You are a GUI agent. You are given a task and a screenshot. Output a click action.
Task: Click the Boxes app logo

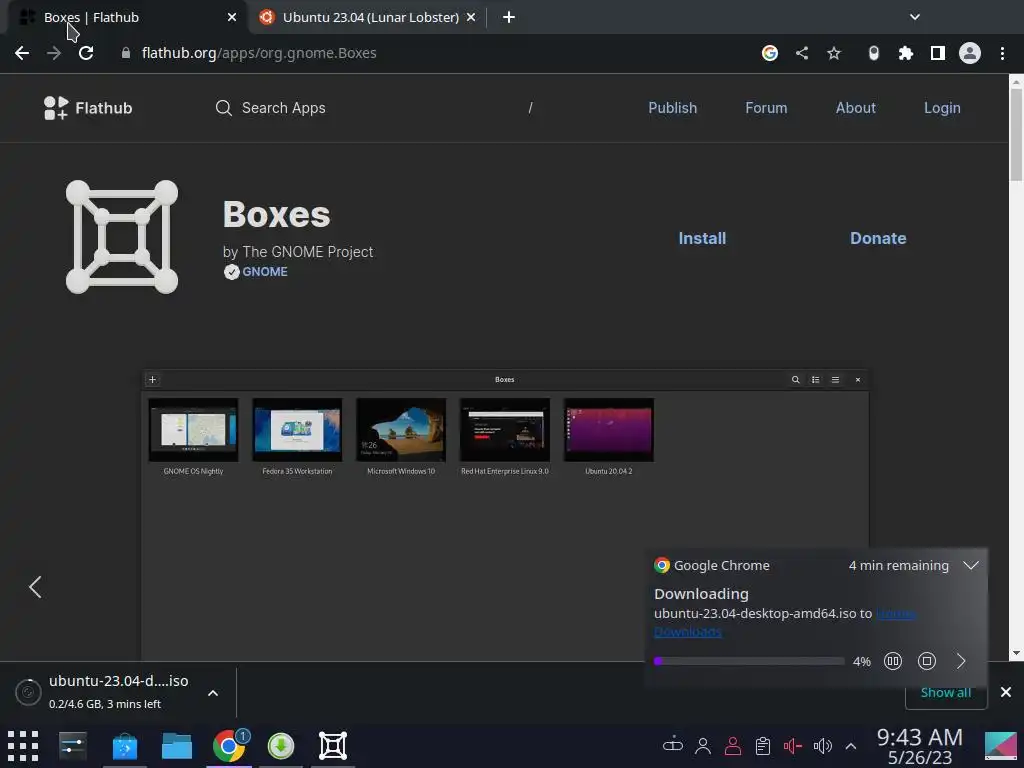tap(122, 237)
